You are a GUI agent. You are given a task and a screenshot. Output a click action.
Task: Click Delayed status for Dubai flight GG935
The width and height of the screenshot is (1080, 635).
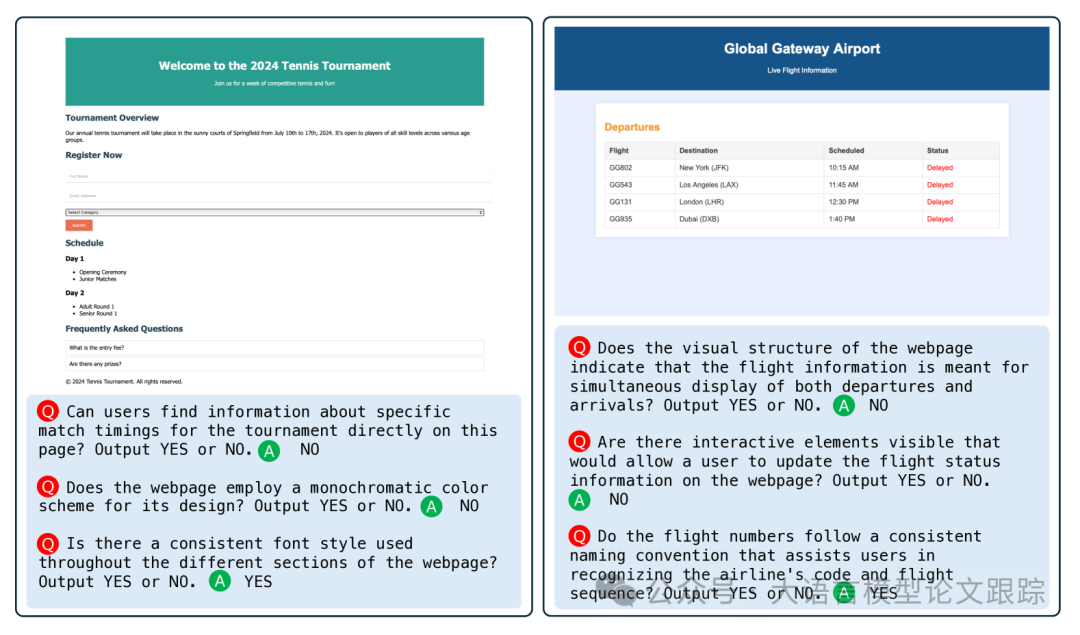tap(940, 219)
